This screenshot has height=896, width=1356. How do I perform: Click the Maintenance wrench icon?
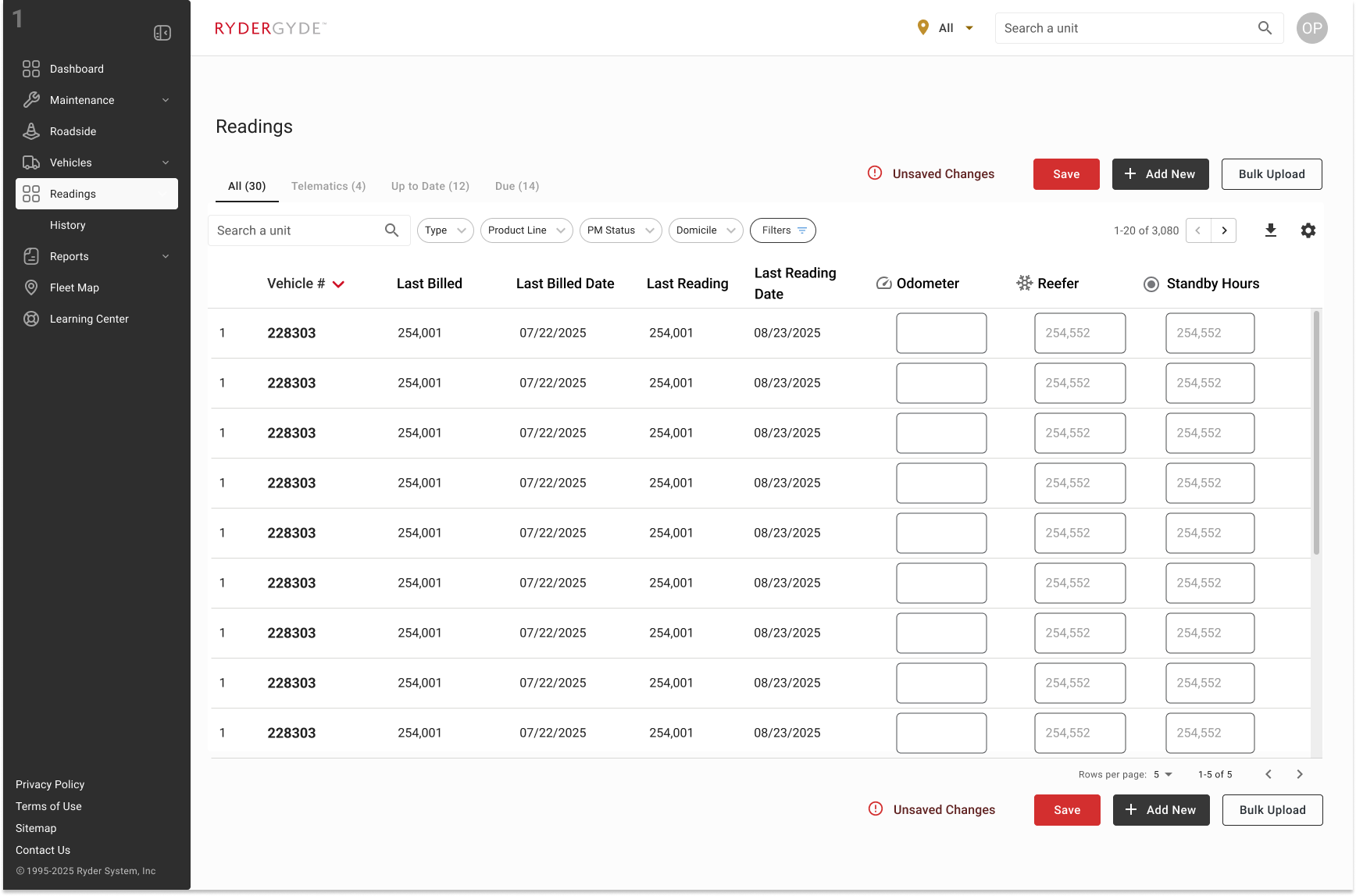coord(31,100)
